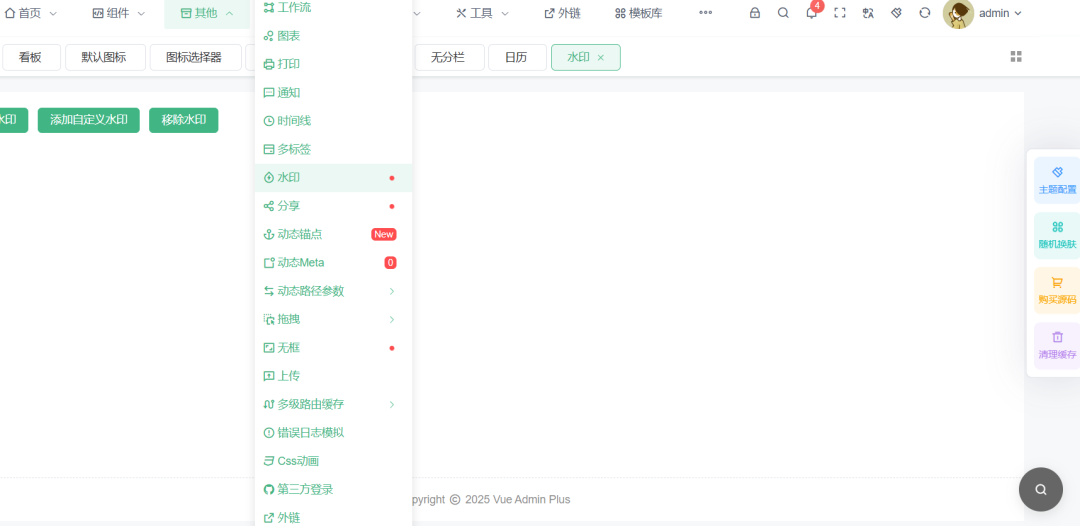Select 无框 menu item
Image resolution: width=1080 pixels, height=526 pixels.
[333, 348]
